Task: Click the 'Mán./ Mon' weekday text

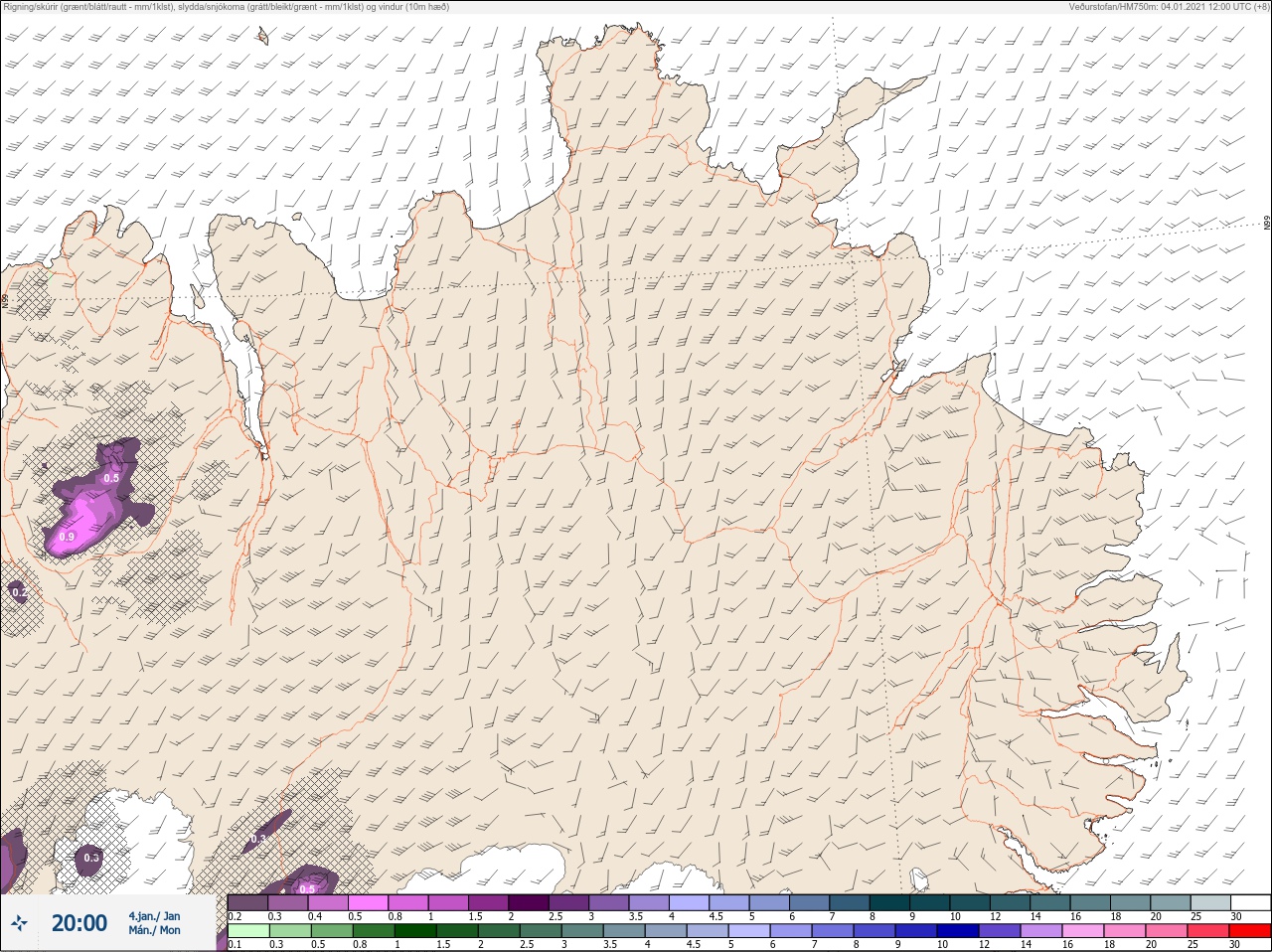Action: (x=154, y=930)
